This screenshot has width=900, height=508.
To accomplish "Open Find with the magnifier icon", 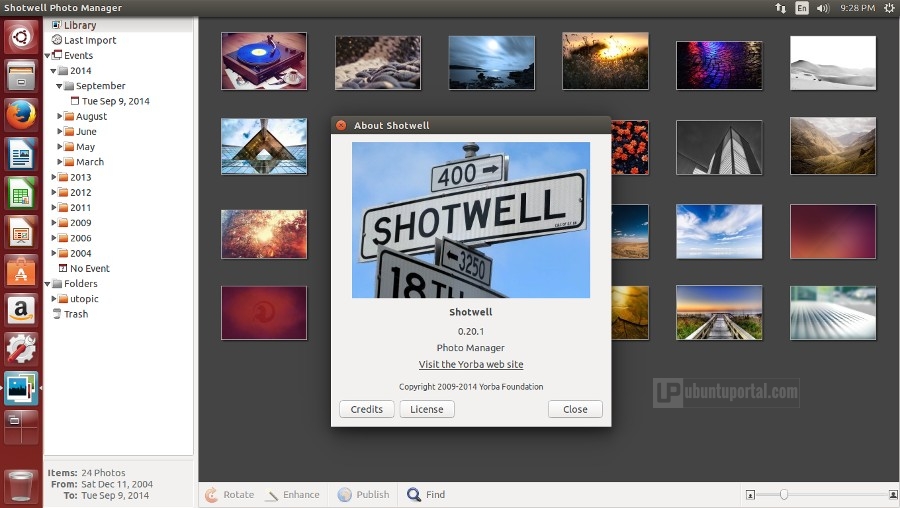I will 414,495.
